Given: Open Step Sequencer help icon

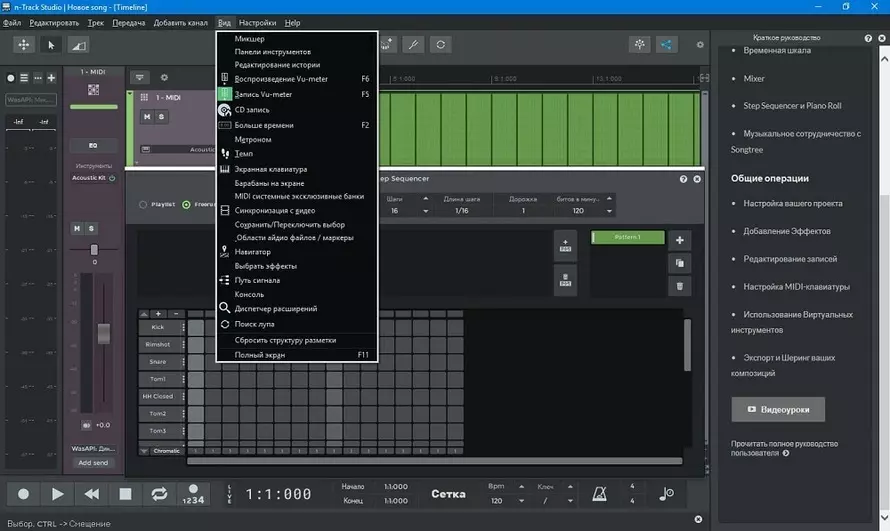Looking at the screenshot, I should click(683, 179).
